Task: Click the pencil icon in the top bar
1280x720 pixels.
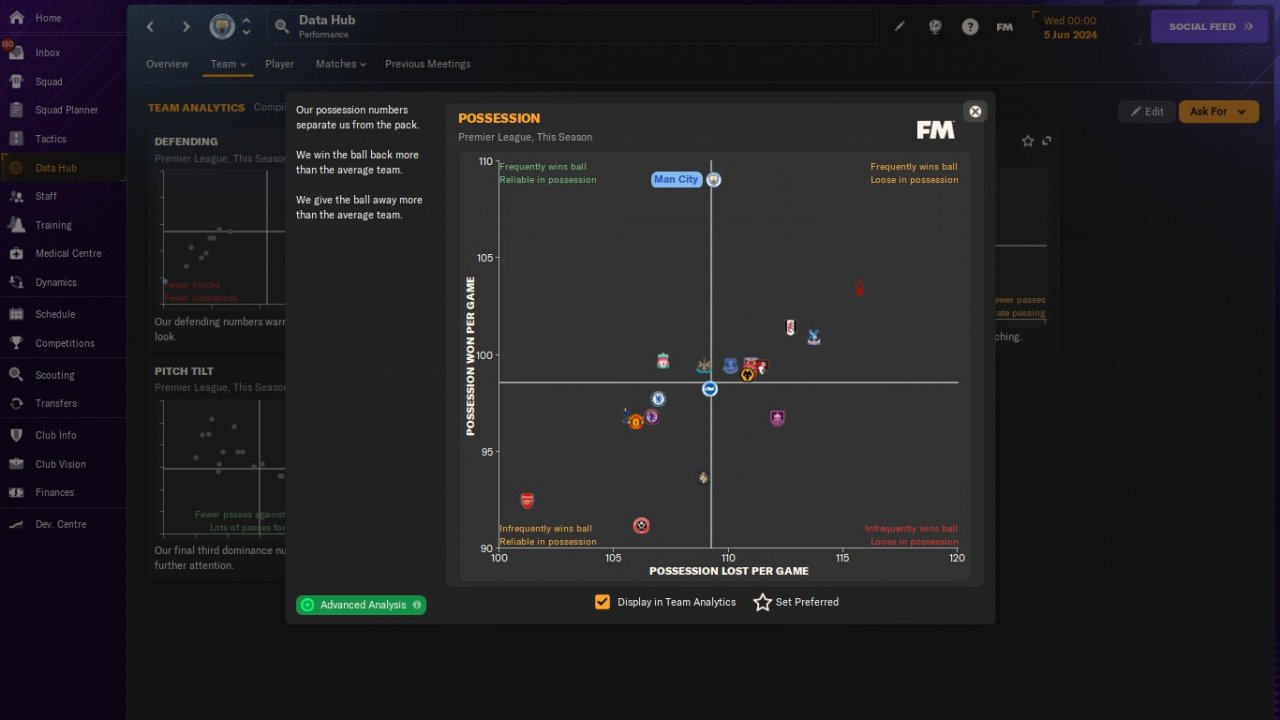Action: point(899,27)
